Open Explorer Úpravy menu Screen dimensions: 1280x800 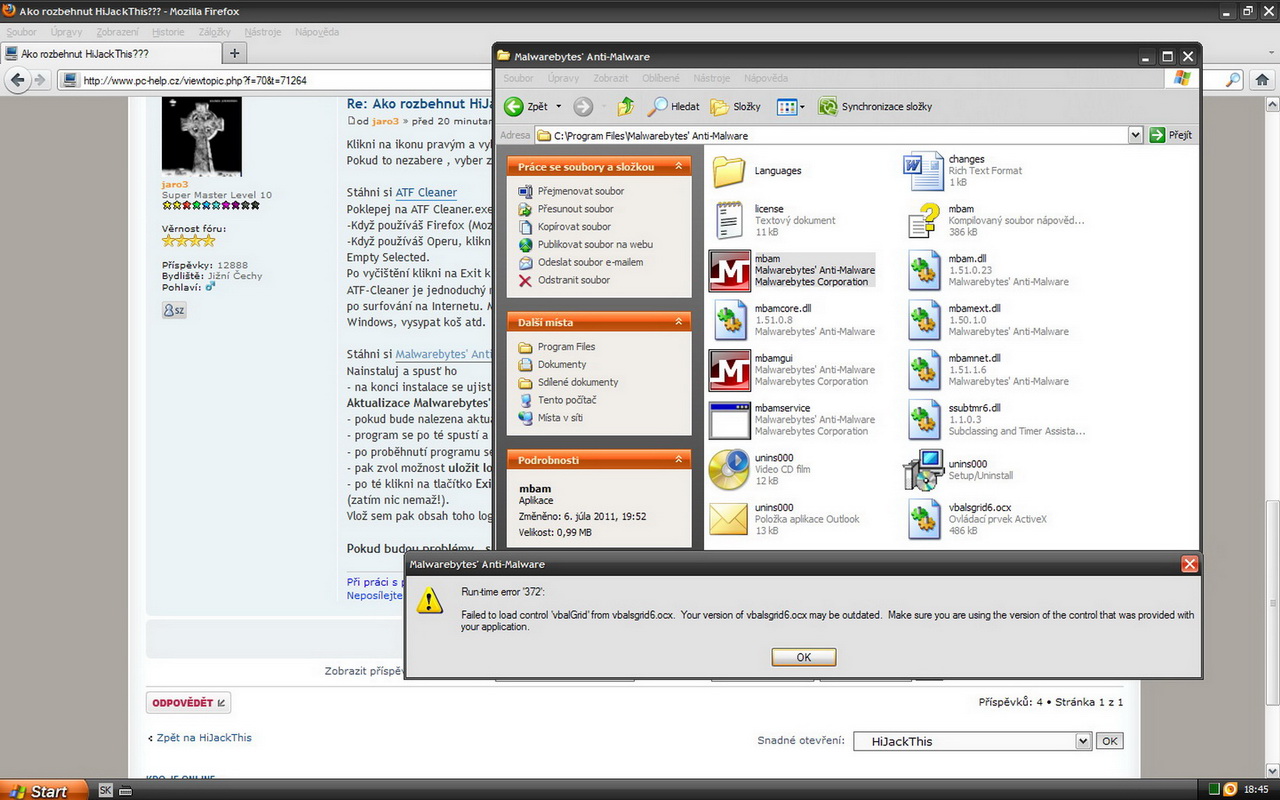(x=563, y=78)
